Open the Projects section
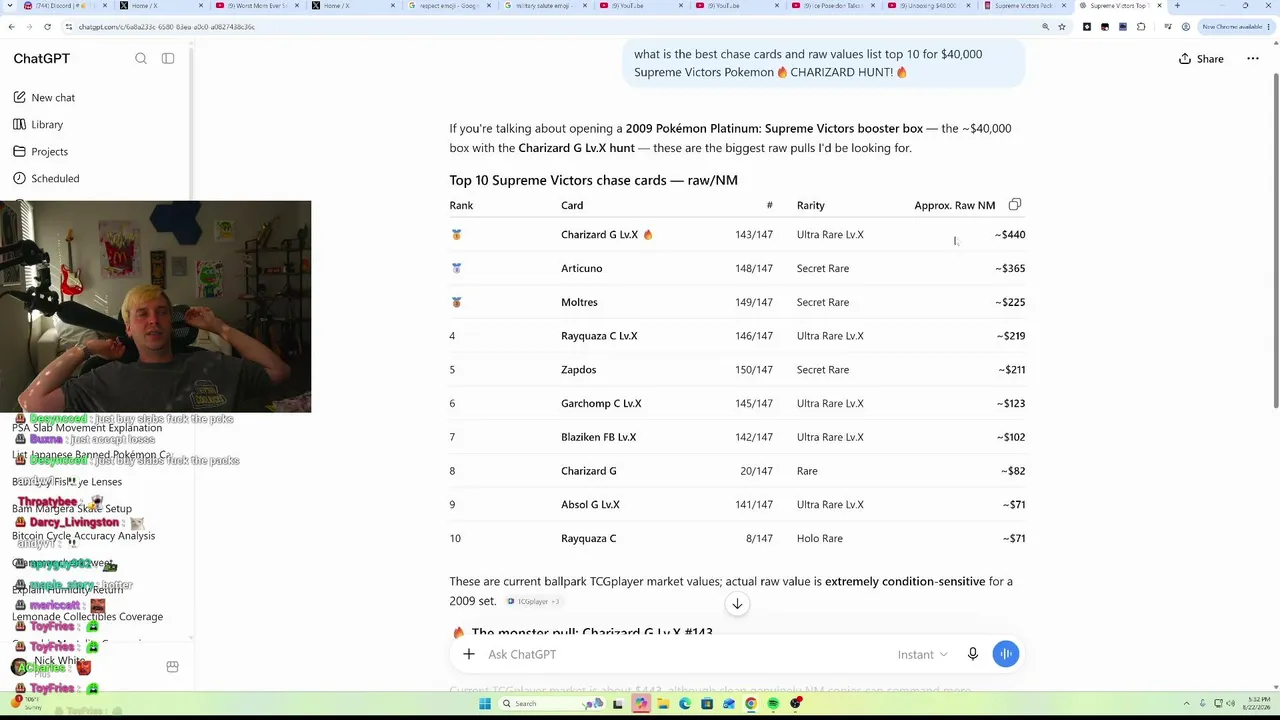Image resolution: width=1280 pixels, height=720 pixels. click(x=41, y=152)
